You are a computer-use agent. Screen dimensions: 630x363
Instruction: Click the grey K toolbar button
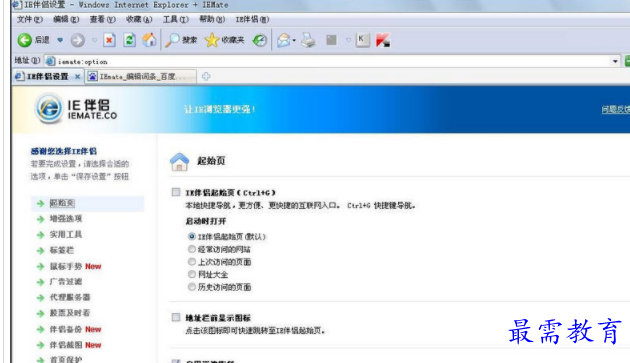pyautogui.click(x=362, y=40)
